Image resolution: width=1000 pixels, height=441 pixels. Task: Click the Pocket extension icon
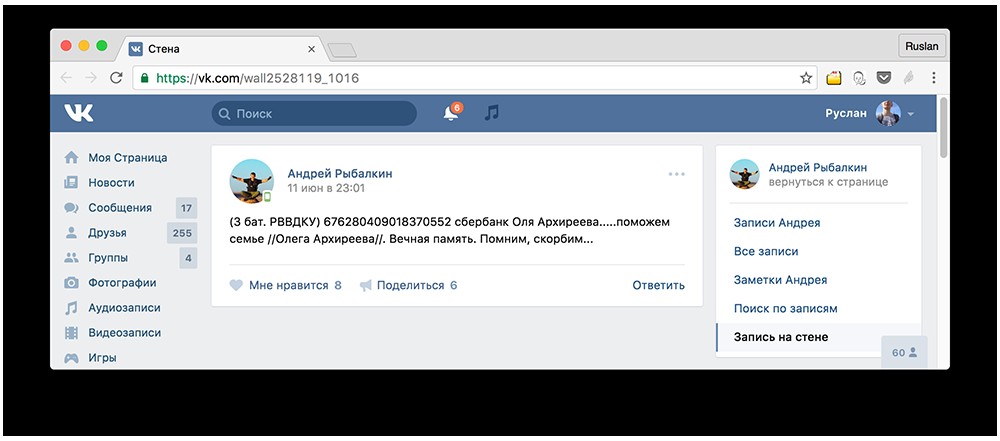tap(883, 78)
